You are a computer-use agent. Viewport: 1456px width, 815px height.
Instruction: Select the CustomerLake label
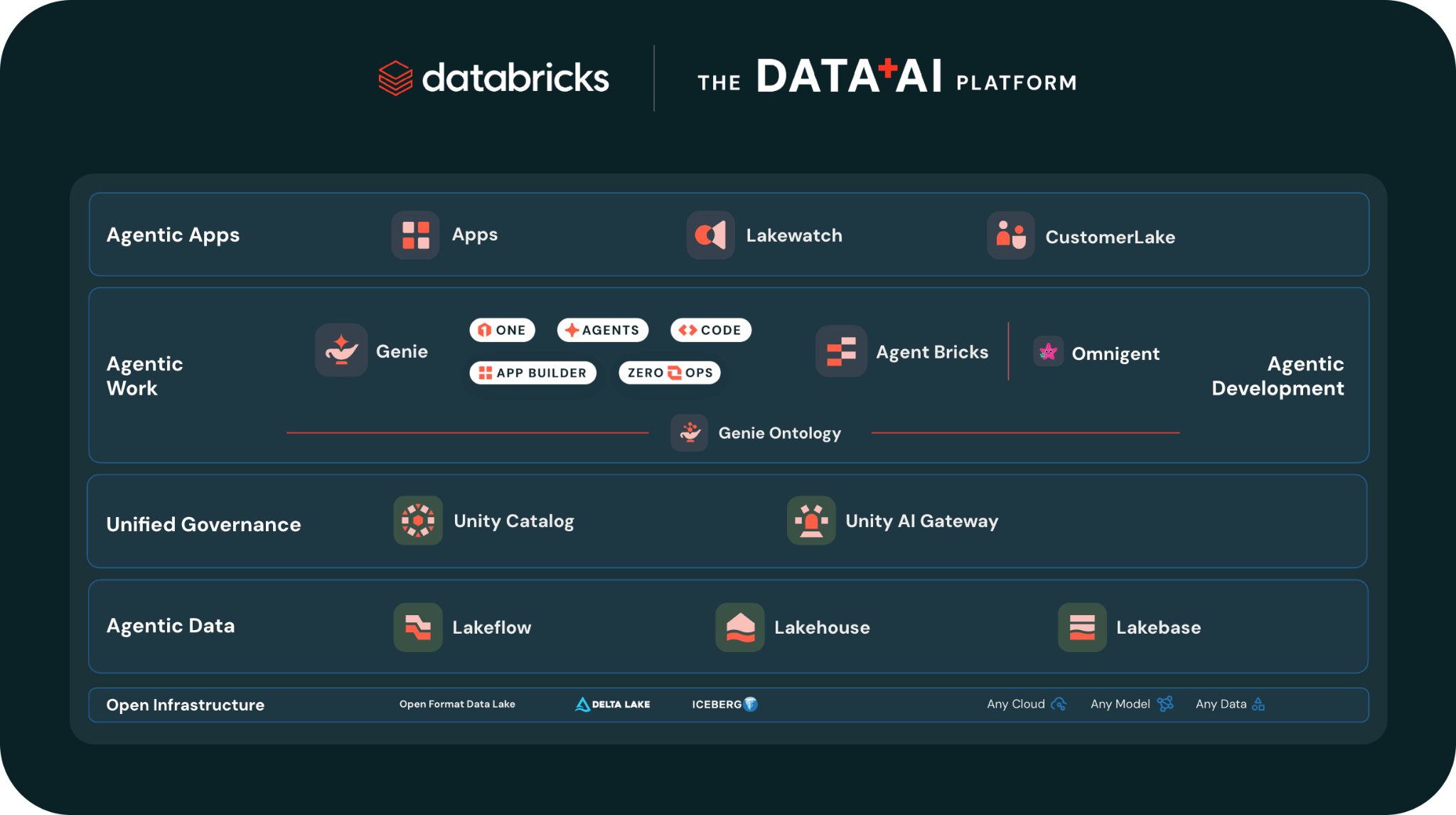(1110, 237)
